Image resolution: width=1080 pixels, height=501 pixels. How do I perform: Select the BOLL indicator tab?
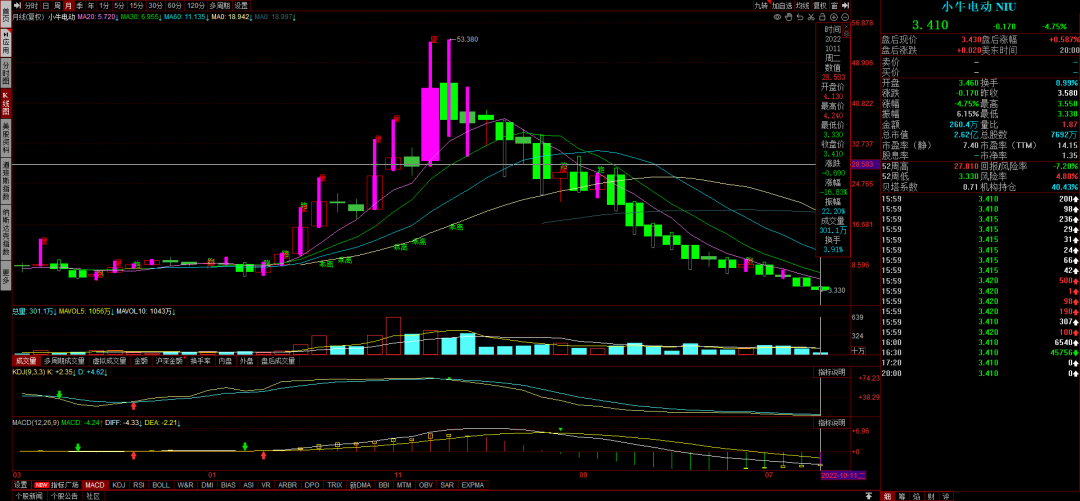click(x=161, y=484)
